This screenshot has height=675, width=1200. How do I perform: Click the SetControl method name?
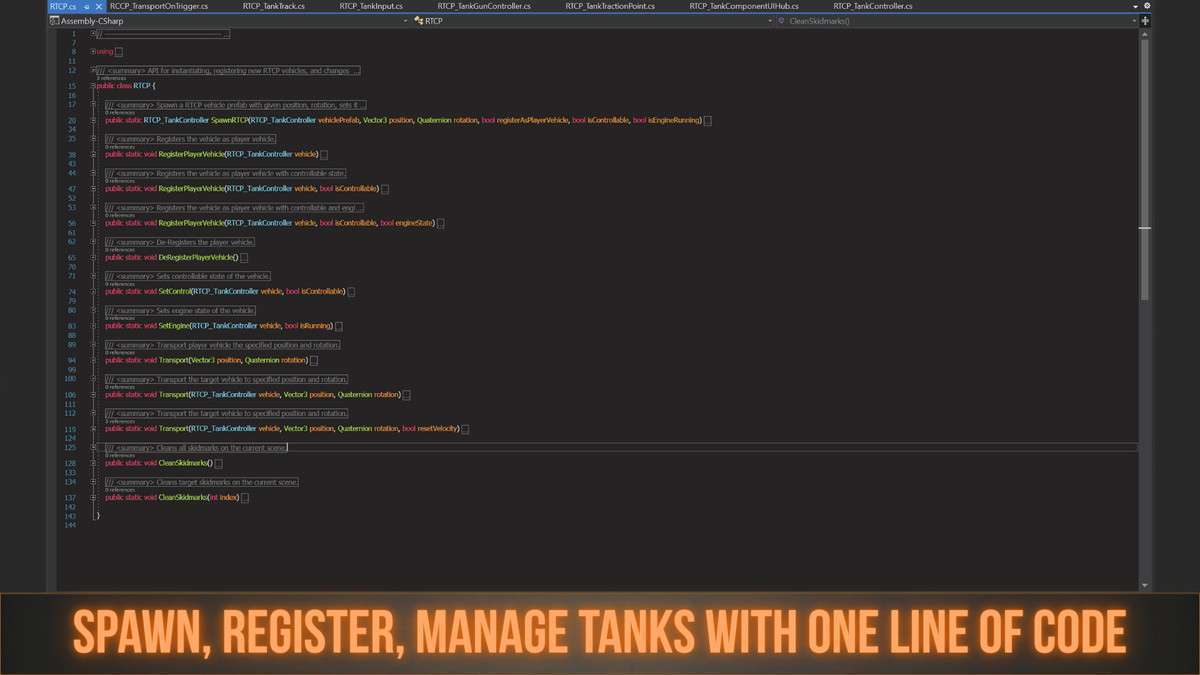click(x=174, y=291)
